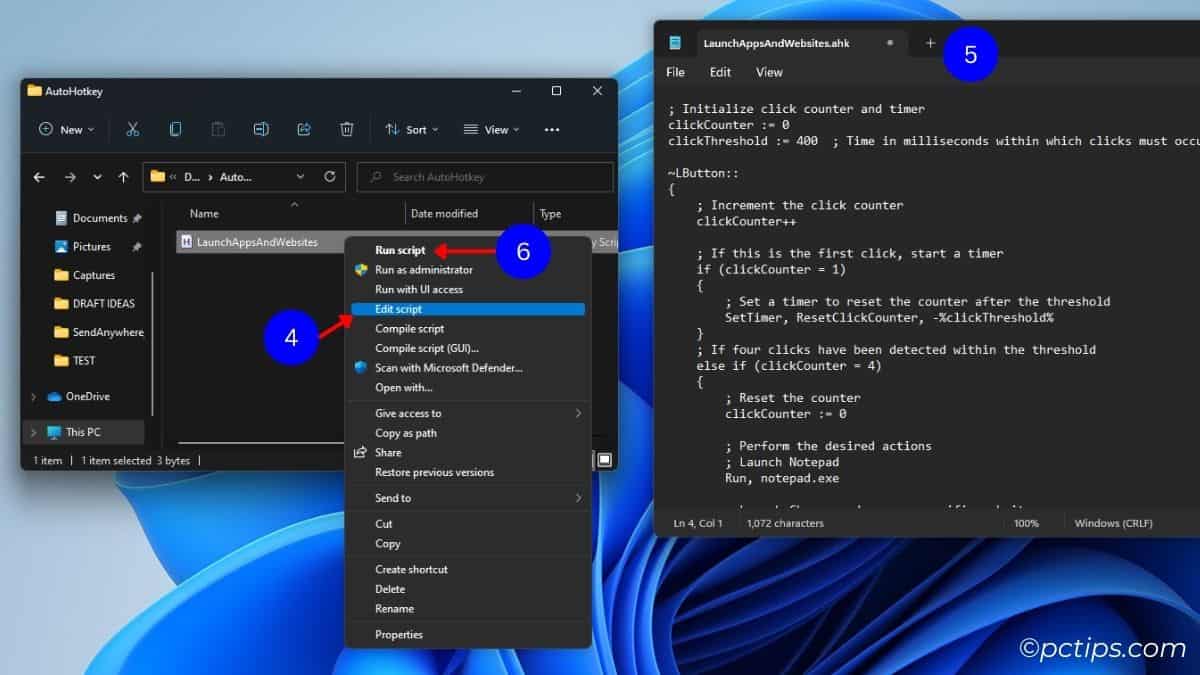Refresh the AutoHotkey folder view

coord(329,176)
